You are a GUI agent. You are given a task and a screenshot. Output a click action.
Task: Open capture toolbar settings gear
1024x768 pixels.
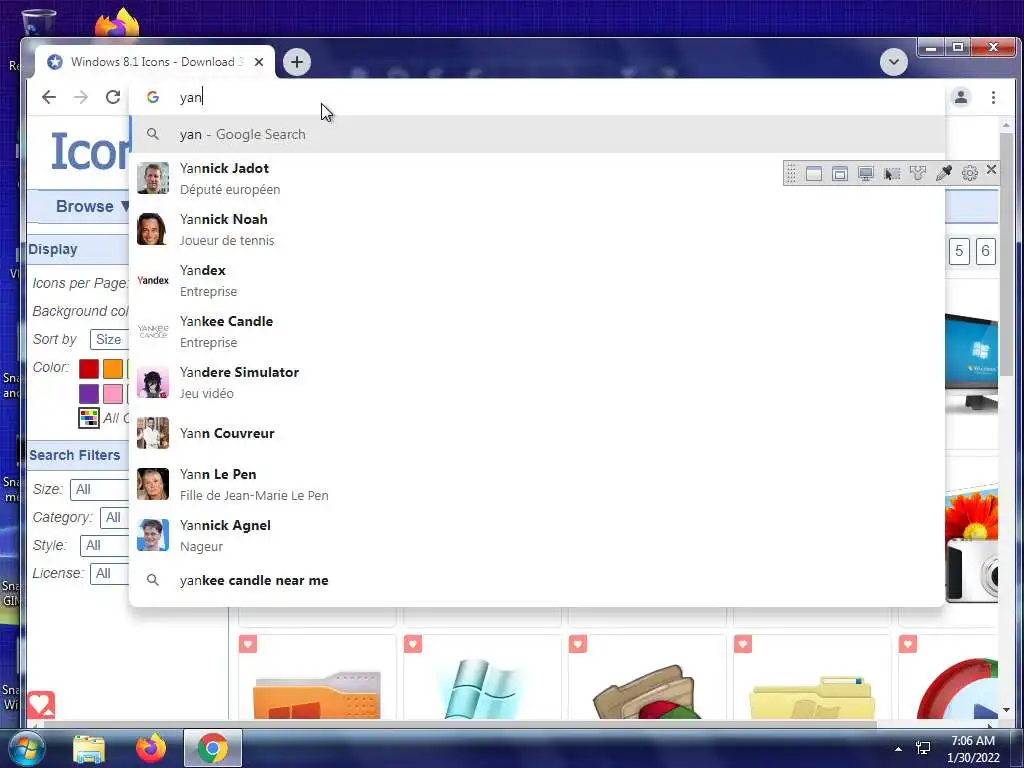click(970, 173)
